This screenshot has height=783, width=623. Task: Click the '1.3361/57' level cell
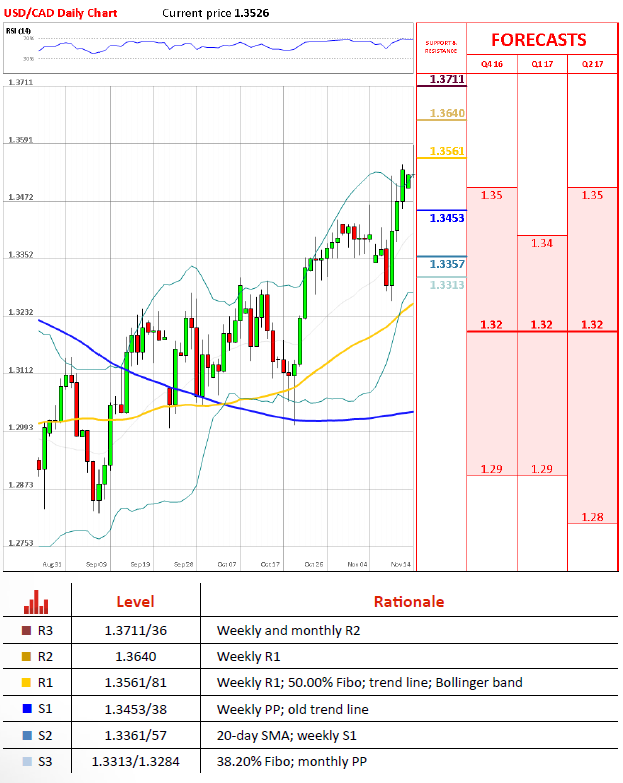[136, 735]
